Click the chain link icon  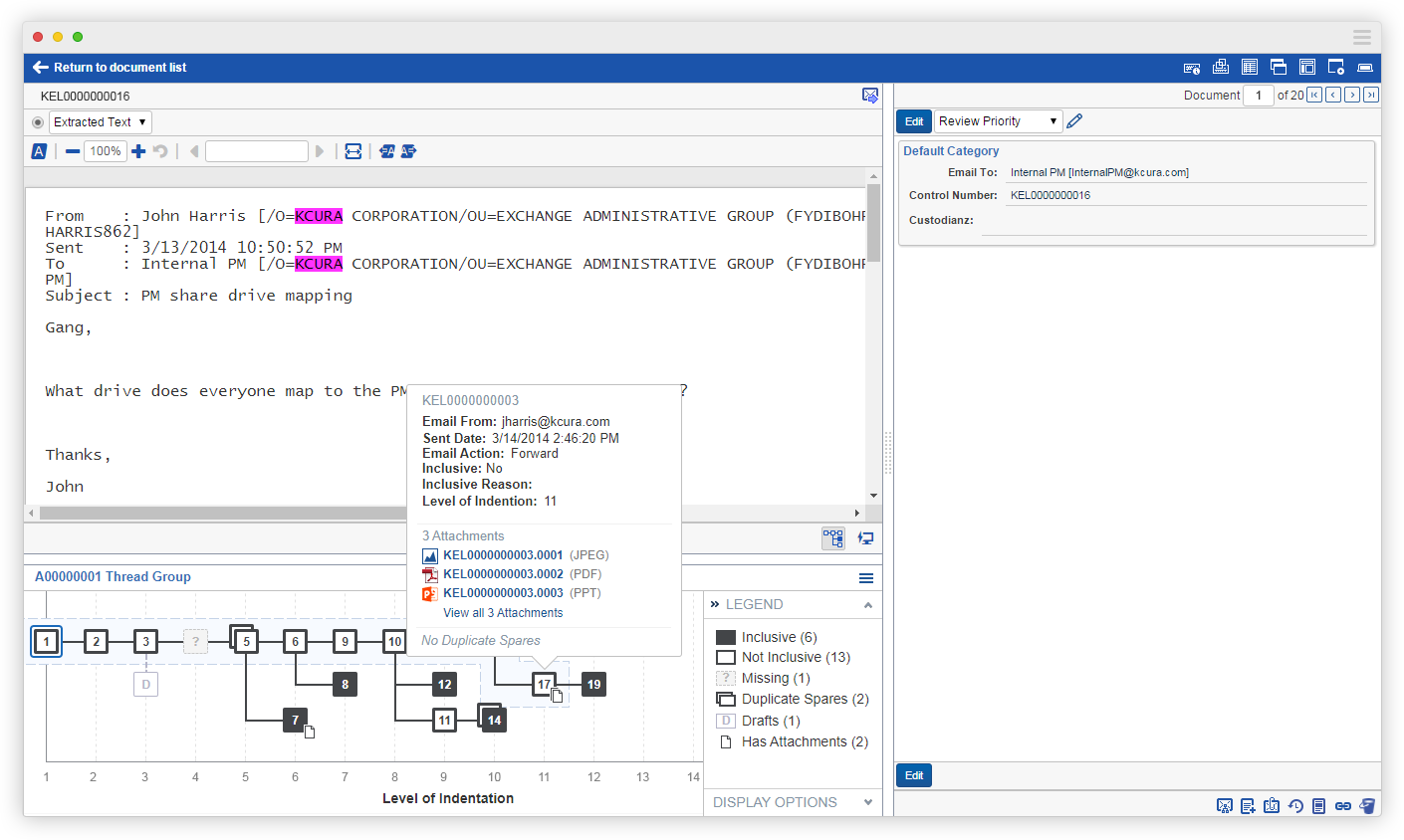coord(1342,806)
